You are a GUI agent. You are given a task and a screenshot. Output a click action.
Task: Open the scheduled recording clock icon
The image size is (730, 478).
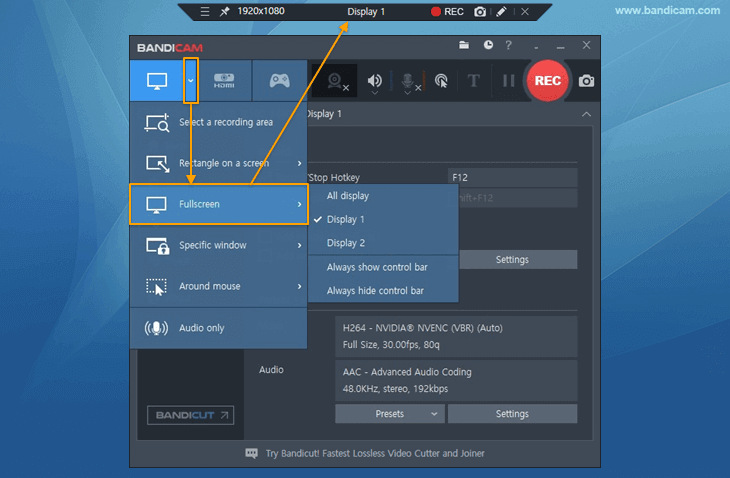click(x=488, y=45)
